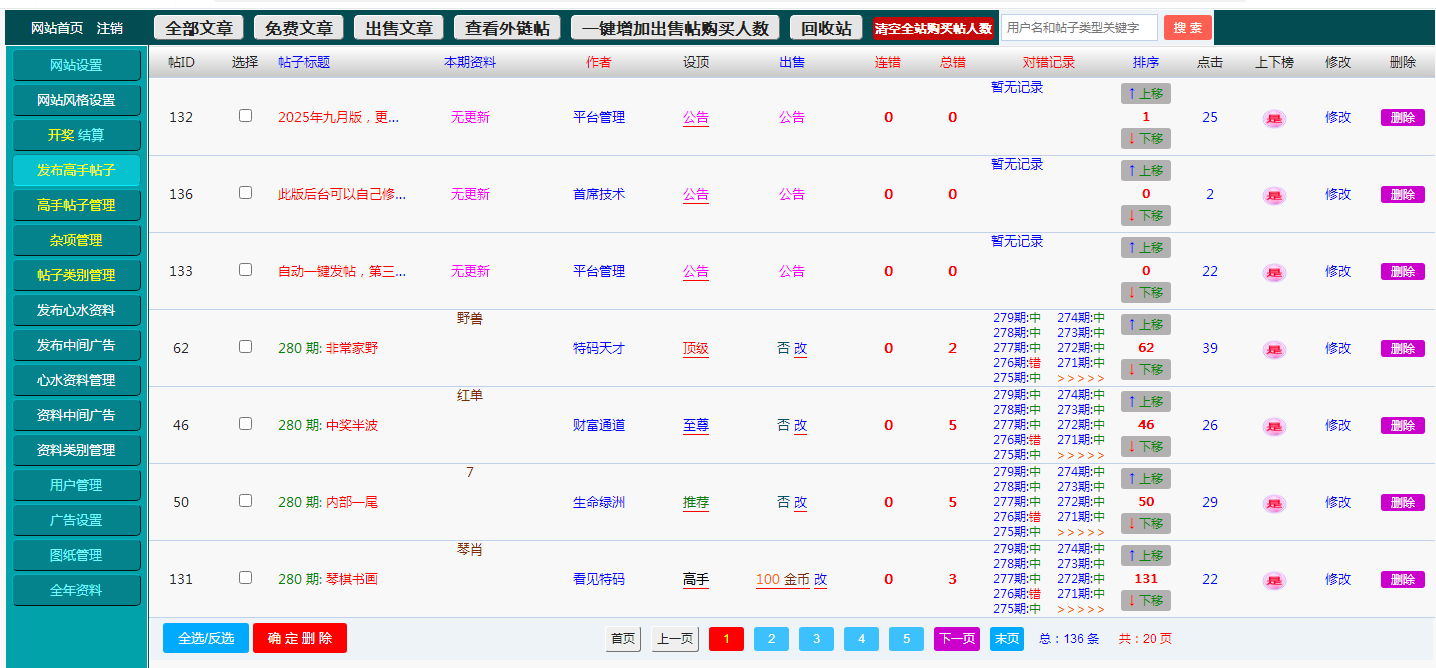
Task: Click the magenta 删除 button for post 136
Action: coord(1402,194)
